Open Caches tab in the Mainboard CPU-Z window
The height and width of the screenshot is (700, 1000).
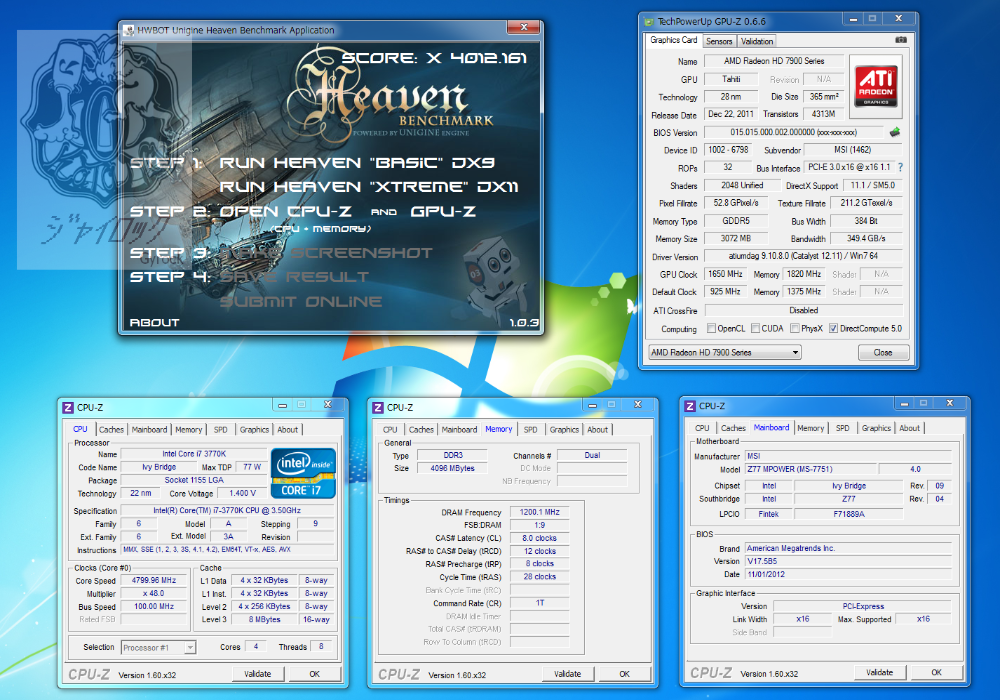pyautogui.click(x=733, y=428)
